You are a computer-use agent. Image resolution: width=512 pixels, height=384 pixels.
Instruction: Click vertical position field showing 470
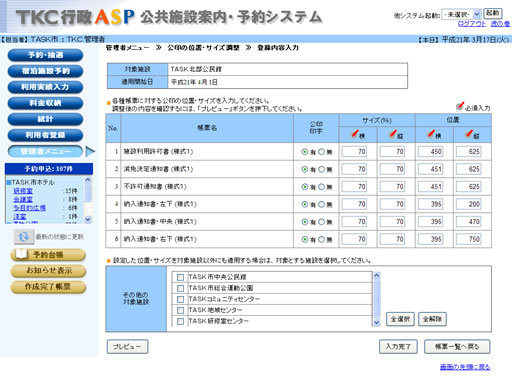pyautogui.click(x=469, y=221)
